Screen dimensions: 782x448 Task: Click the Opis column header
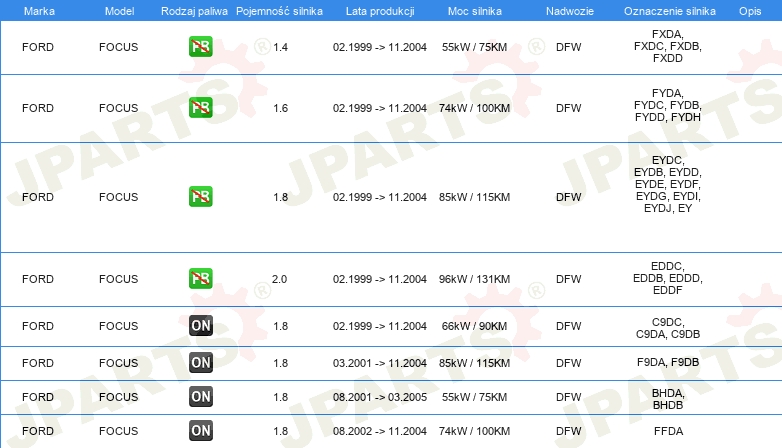click(x=750, y=11)
